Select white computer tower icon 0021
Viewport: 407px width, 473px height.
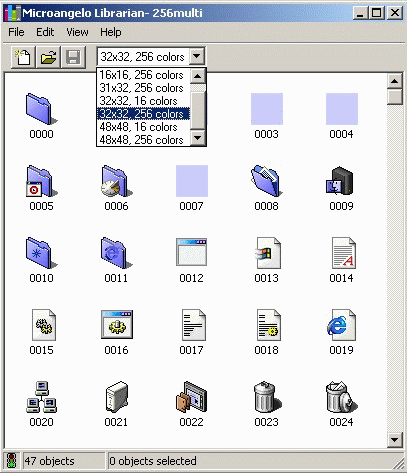point(117,397)
